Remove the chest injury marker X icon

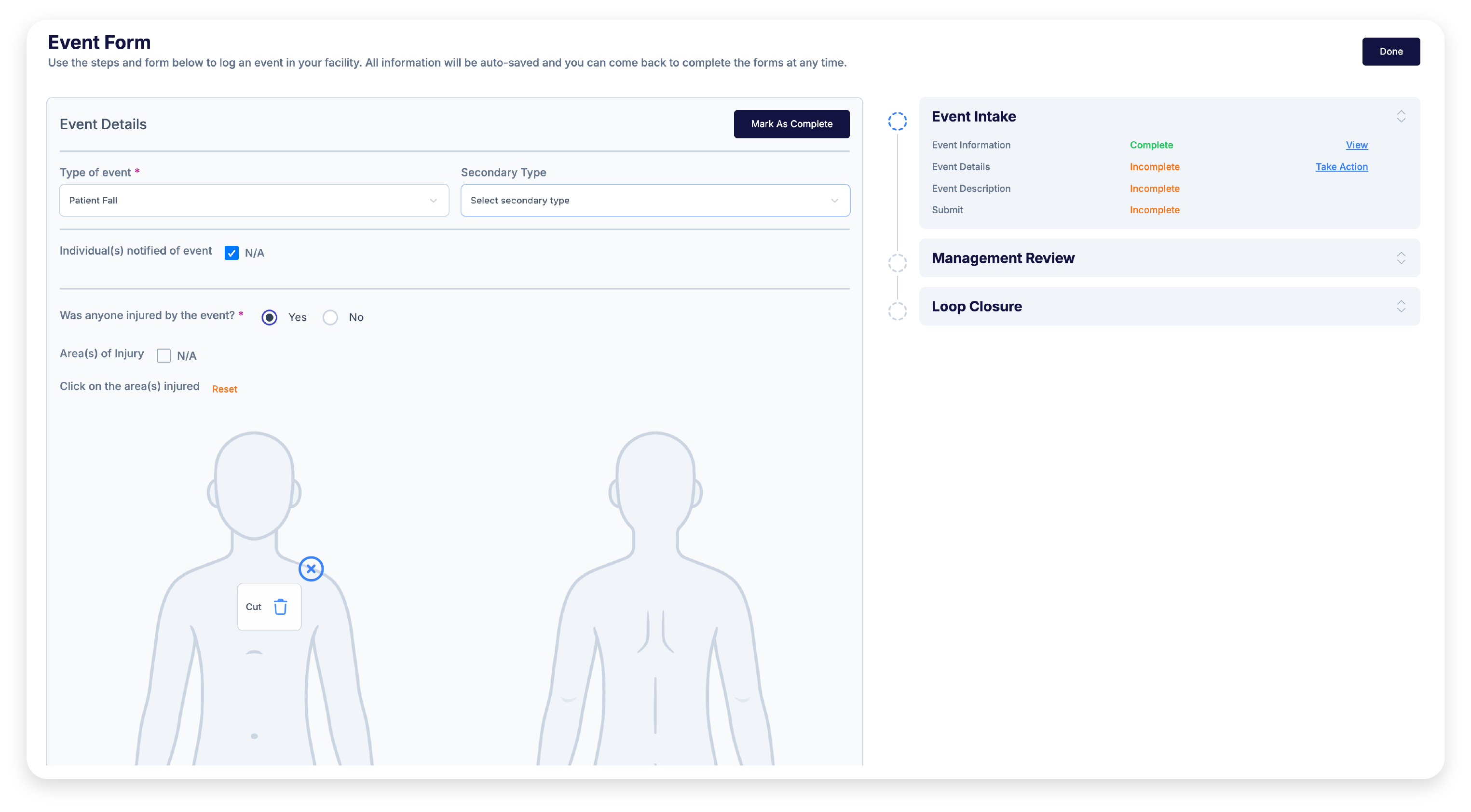(311, 569)
